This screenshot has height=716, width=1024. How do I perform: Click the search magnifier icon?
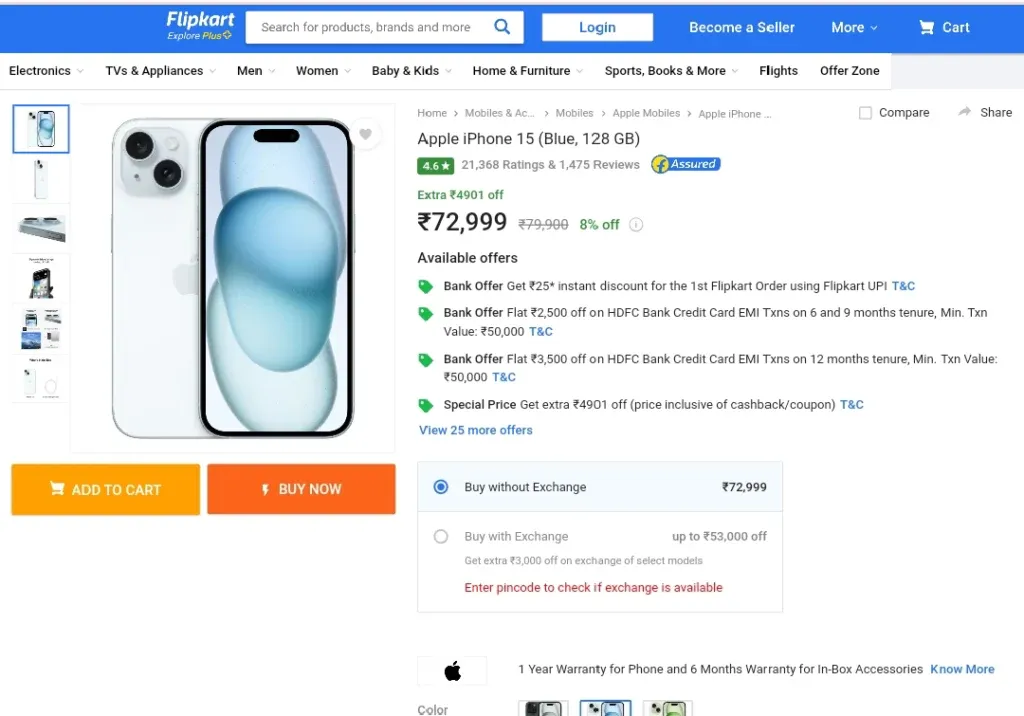(x=502, y=27)
